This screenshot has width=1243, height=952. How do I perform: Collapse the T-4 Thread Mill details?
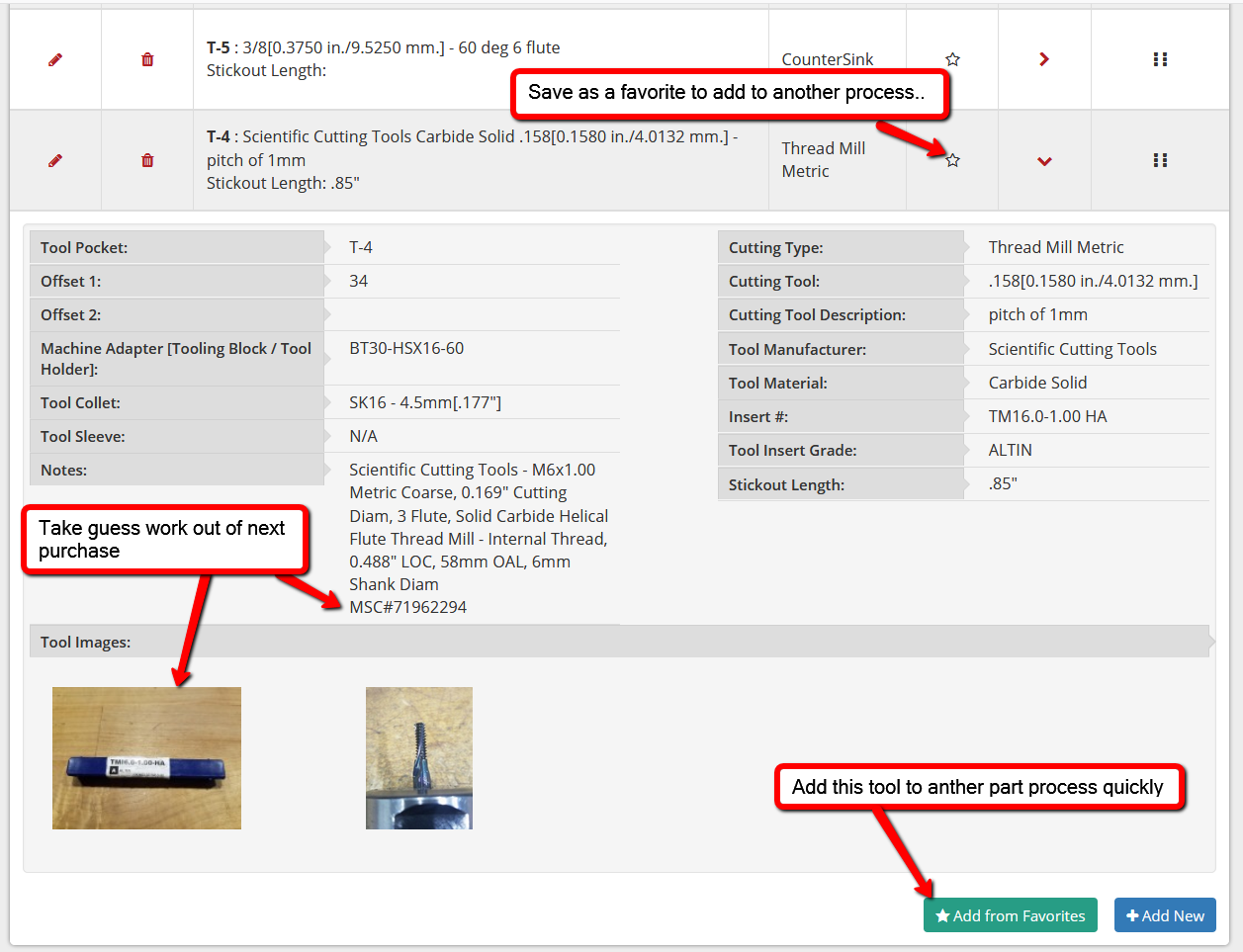pyautogui.click(x=1044, y=161)
